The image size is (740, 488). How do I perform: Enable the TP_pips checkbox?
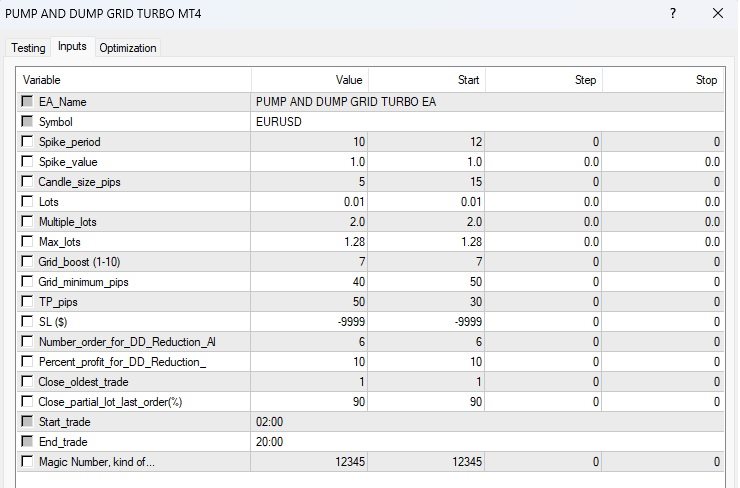[27, 301]
